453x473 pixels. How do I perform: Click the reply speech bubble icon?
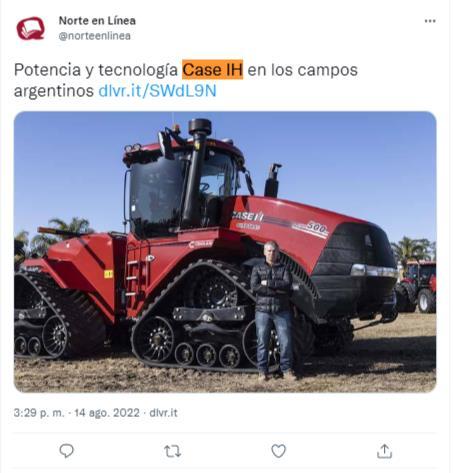click(x=66, y=451)
